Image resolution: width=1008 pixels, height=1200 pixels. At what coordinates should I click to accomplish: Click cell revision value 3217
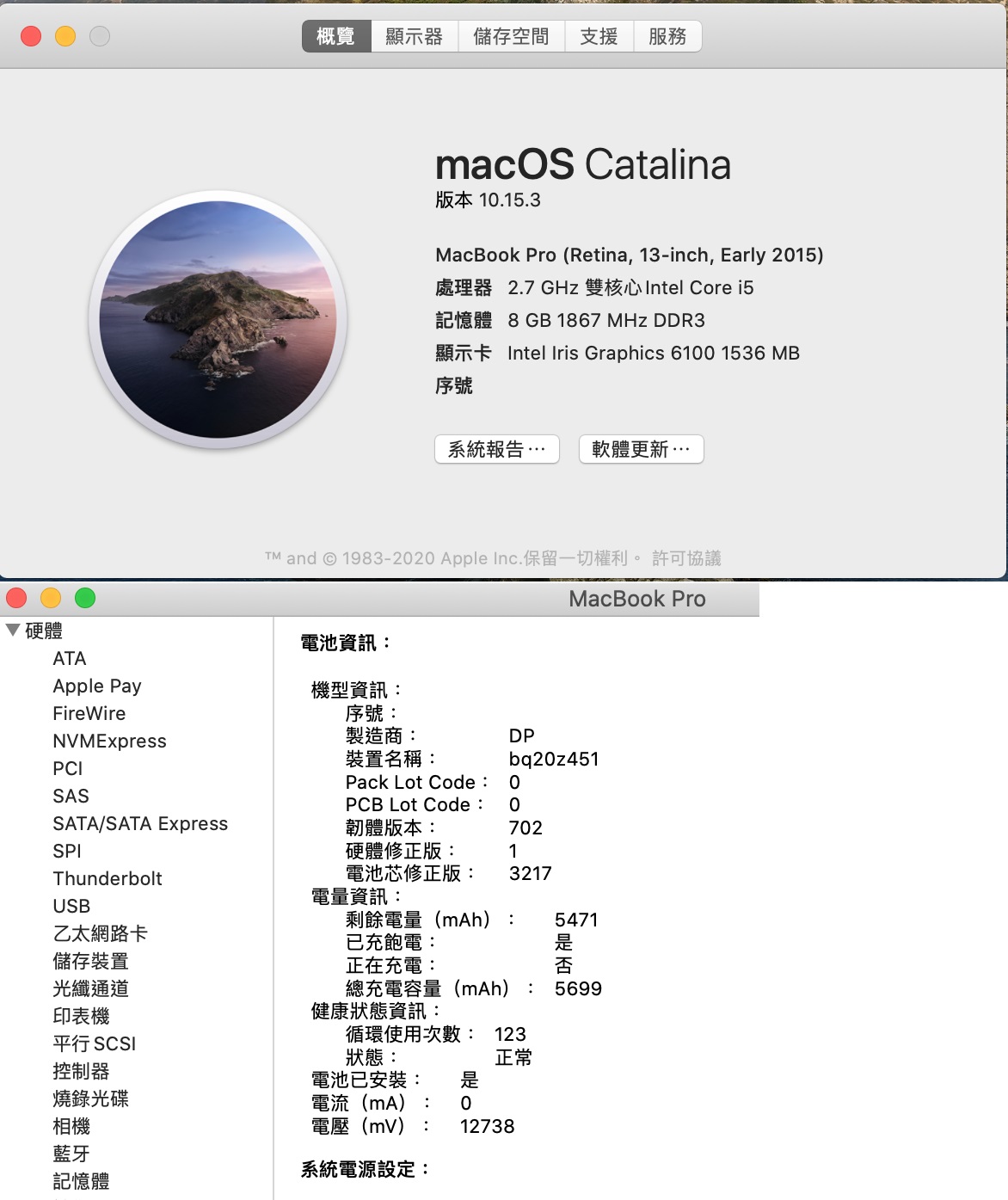pos(531,874)
